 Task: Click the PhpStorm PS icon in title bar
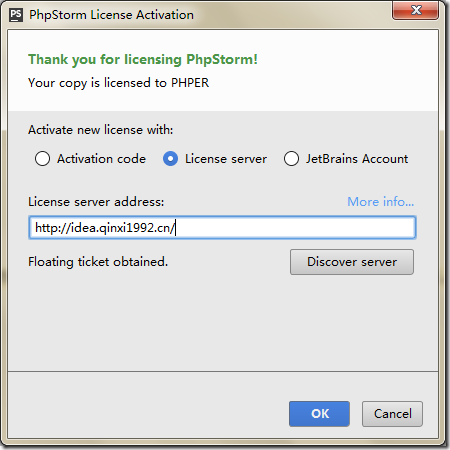click(16, 15)
